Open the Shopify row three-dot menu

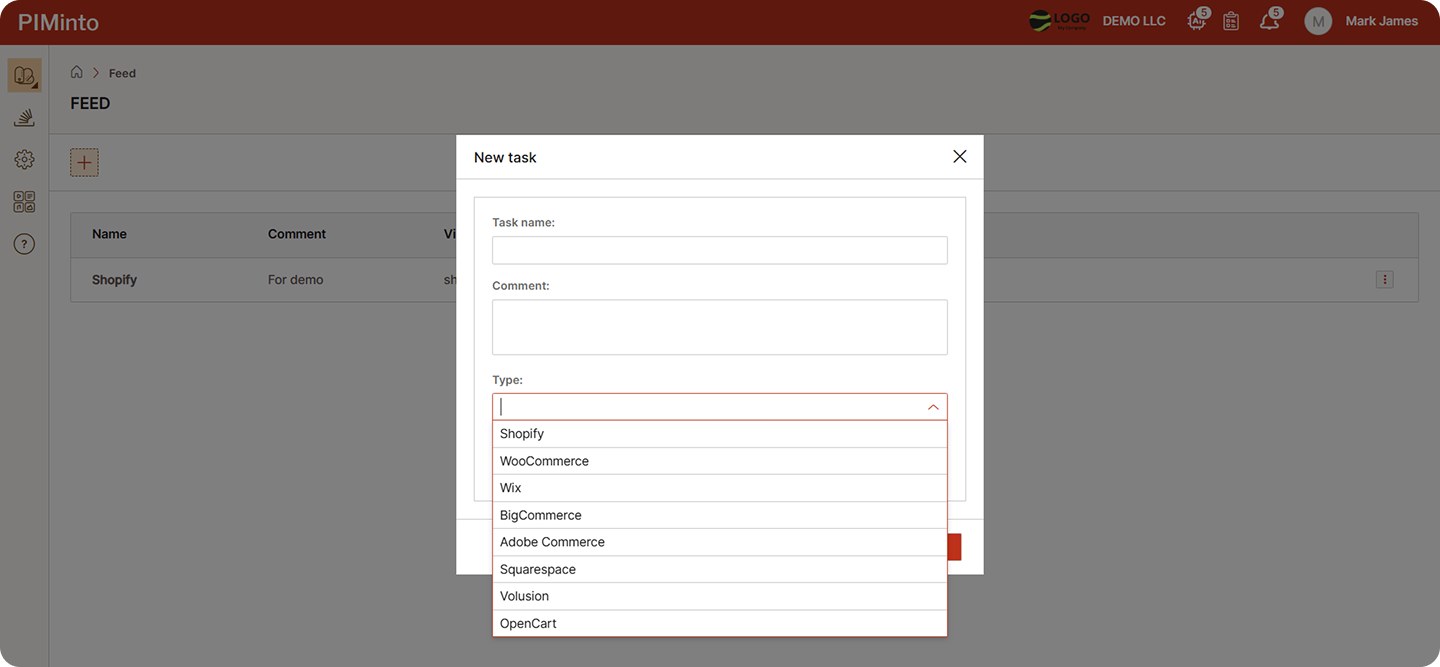click(x=1385, y=280)
